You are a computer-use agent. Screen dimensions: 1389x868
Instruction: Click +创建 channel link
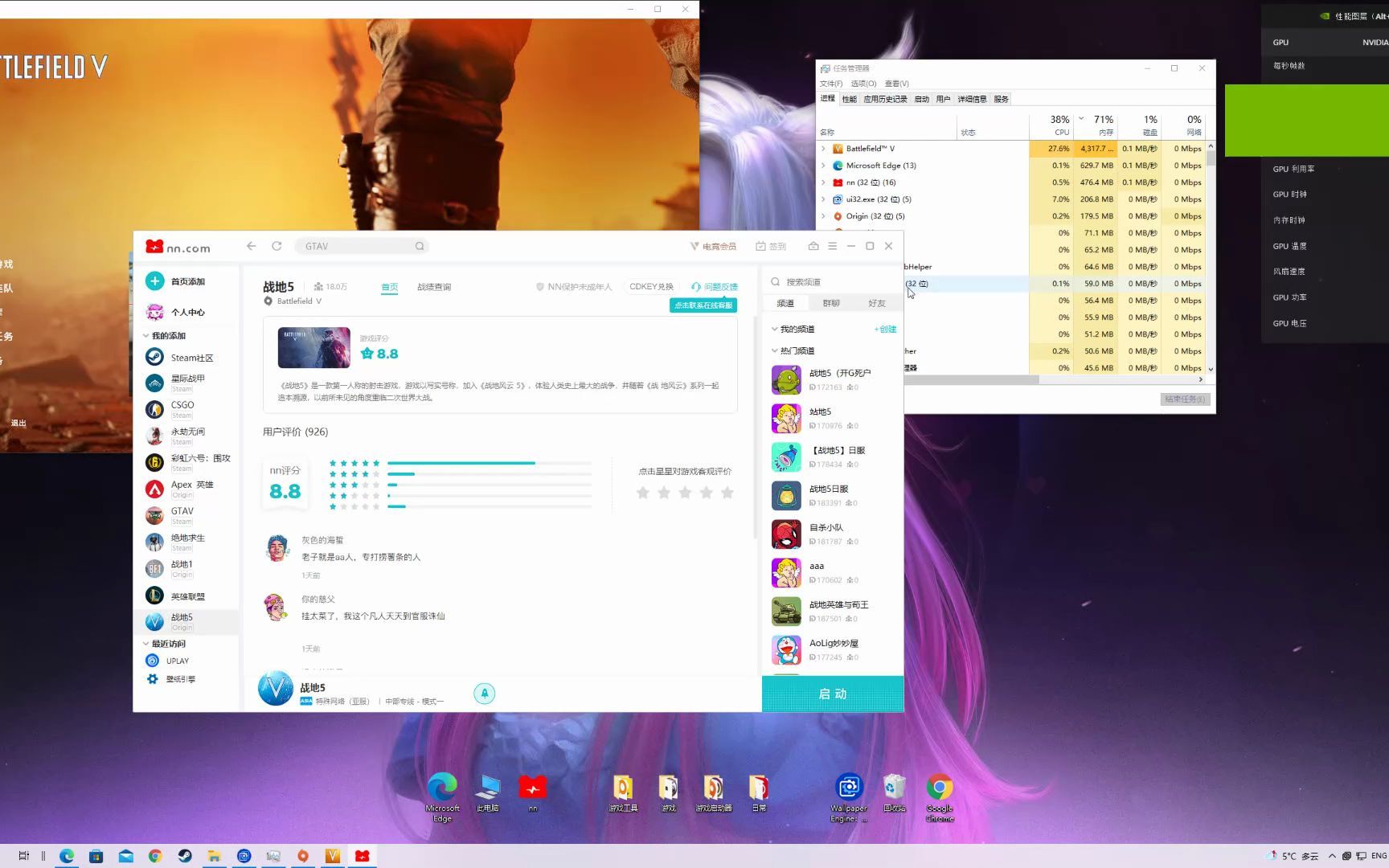pos(885,329)
